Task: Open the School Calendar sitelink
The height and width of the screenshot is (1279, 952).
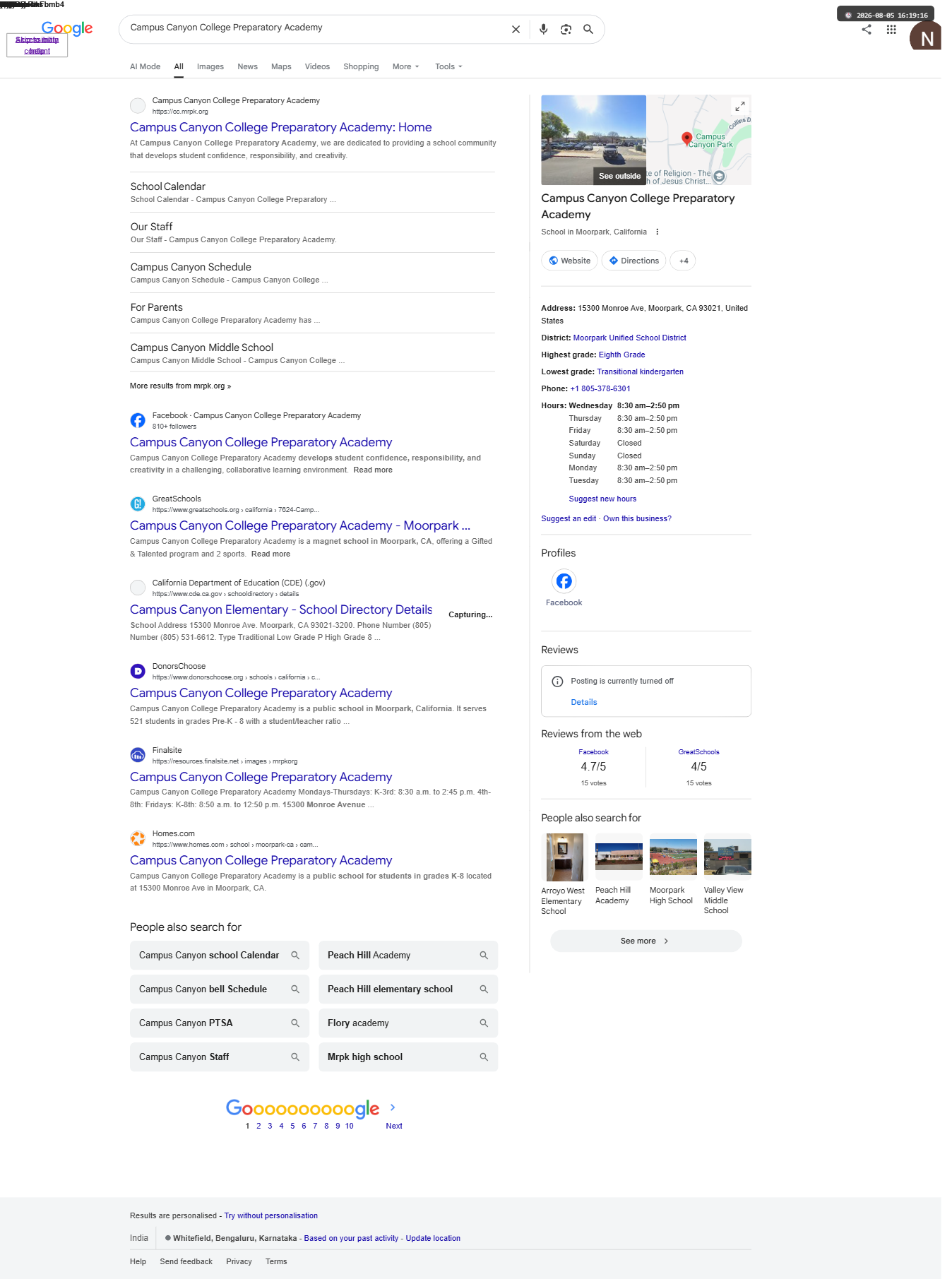Action: [168, 186]
